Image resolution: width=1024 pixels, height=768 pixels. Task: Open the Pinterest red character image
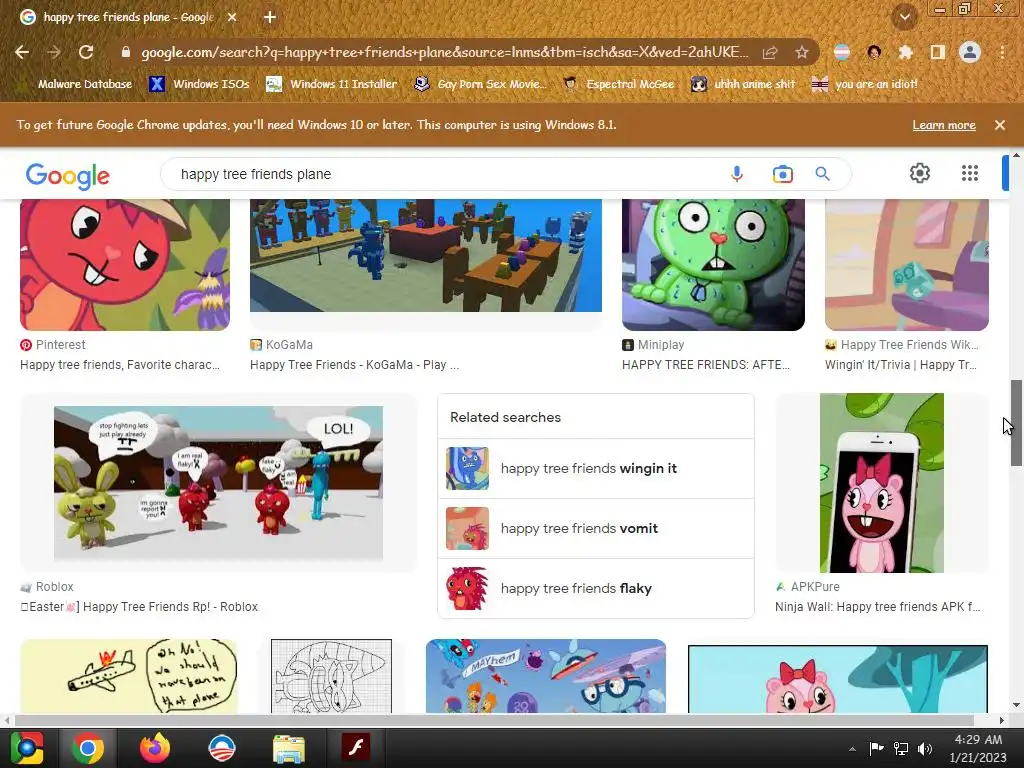pos(125,264)
